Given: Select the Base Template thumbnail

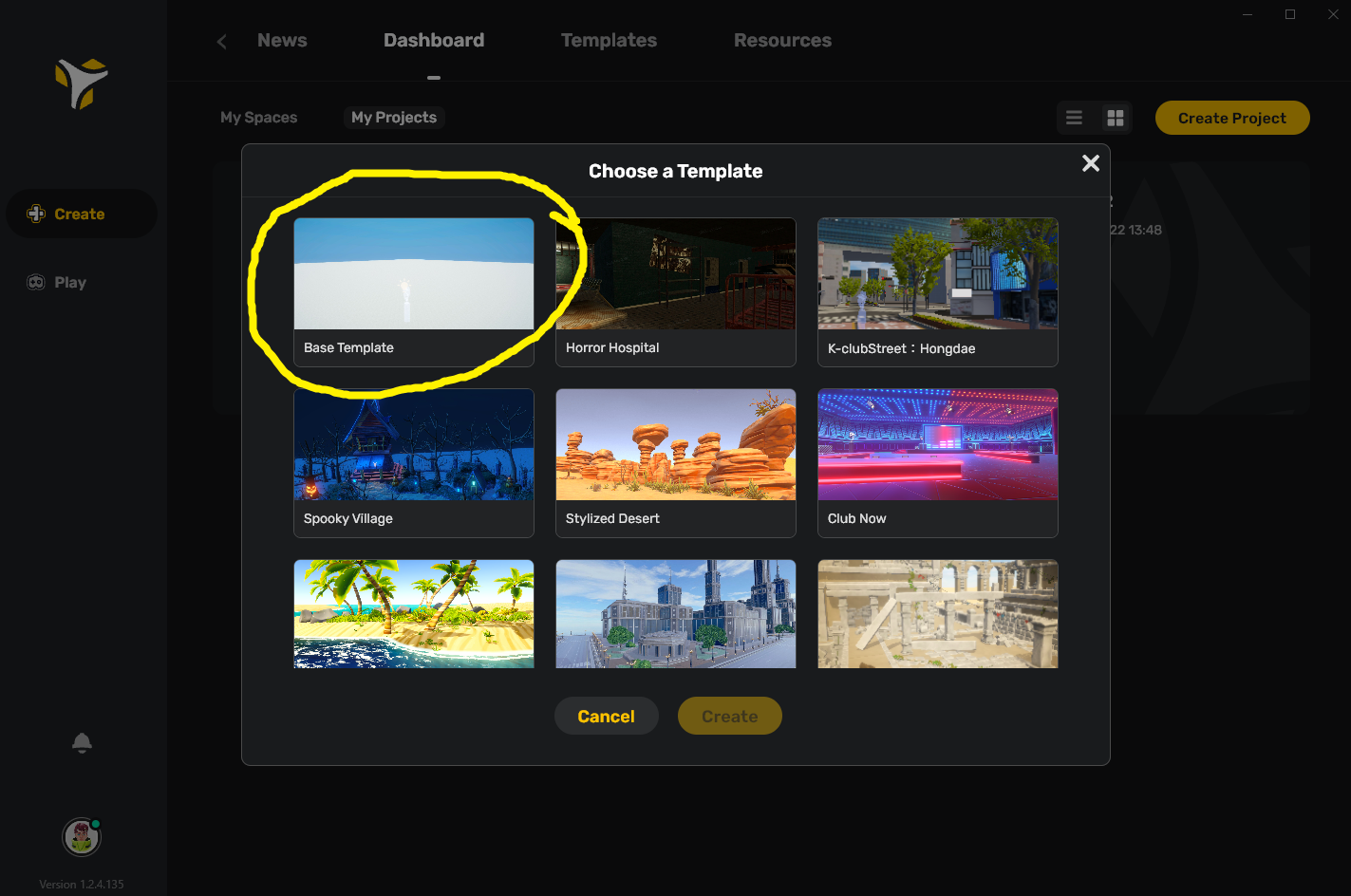Looking at the screenshot, I should [414, 274].
